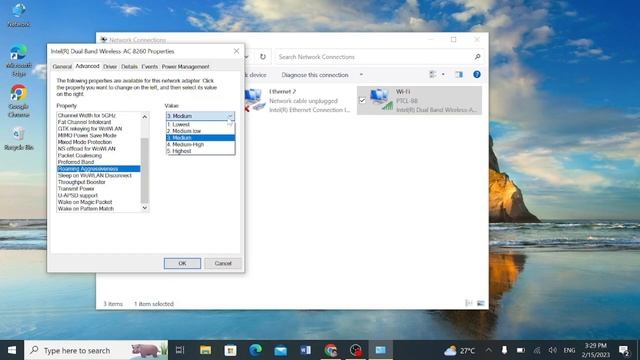The height and width of the screenshot is (360, 640).
Task: Open the Windows Start menu
Action: (x=12, y=350)
